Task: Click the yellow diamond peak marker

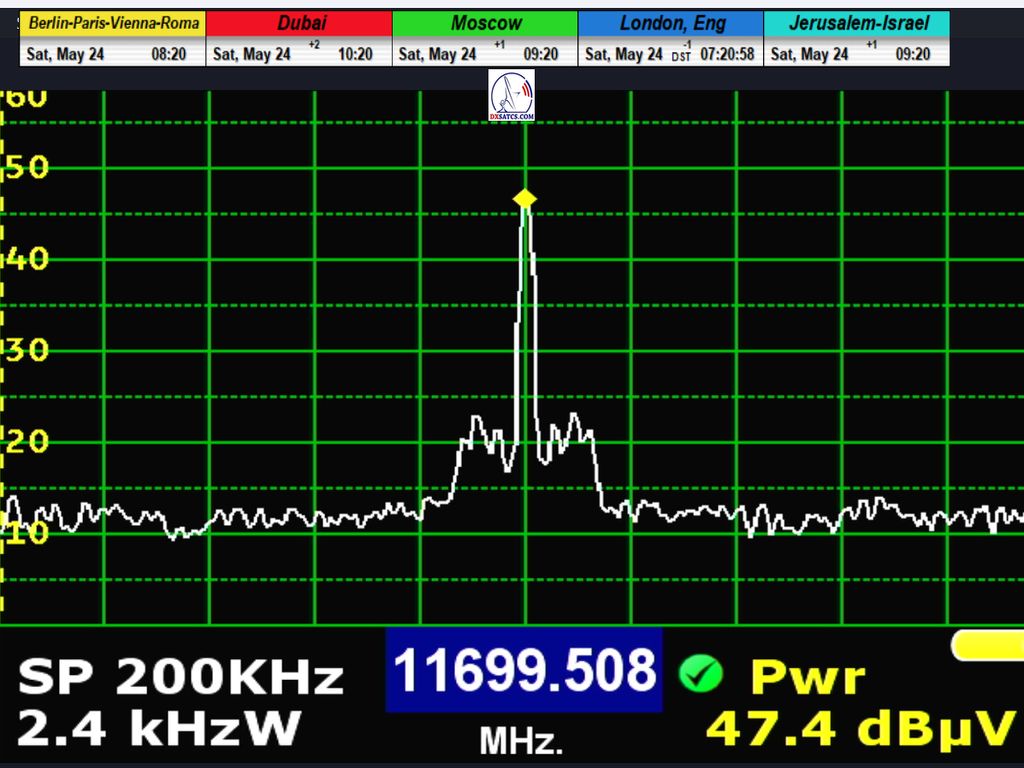Action: (x=525, y=199)
